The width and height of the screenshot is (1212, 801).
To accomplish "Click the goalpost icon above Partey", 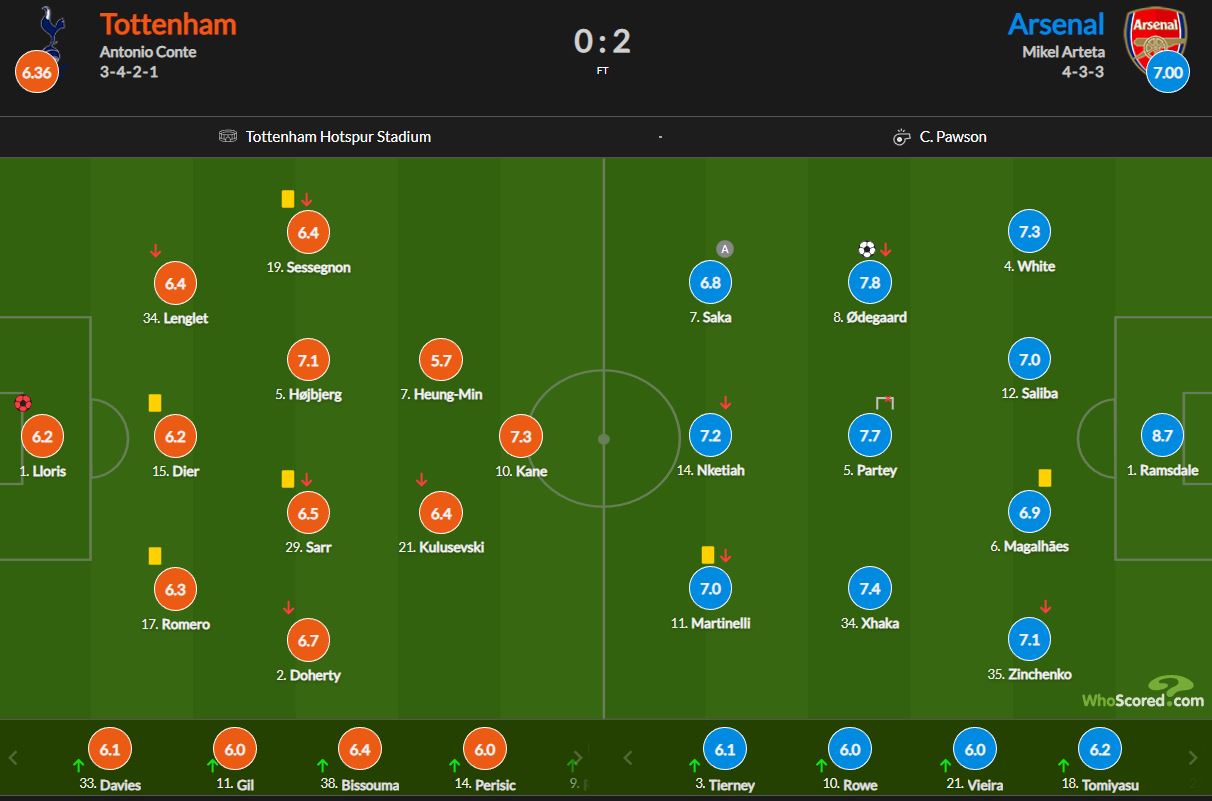I will pos(885,402).
